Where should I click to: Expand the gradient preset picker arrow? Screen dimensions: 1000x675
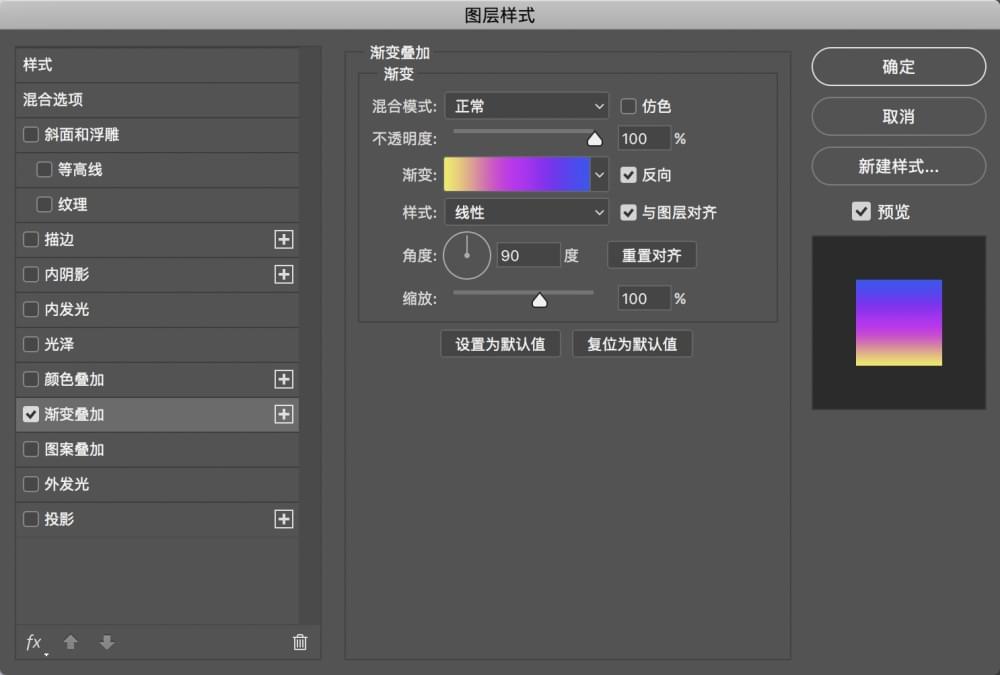pos(600,174)
